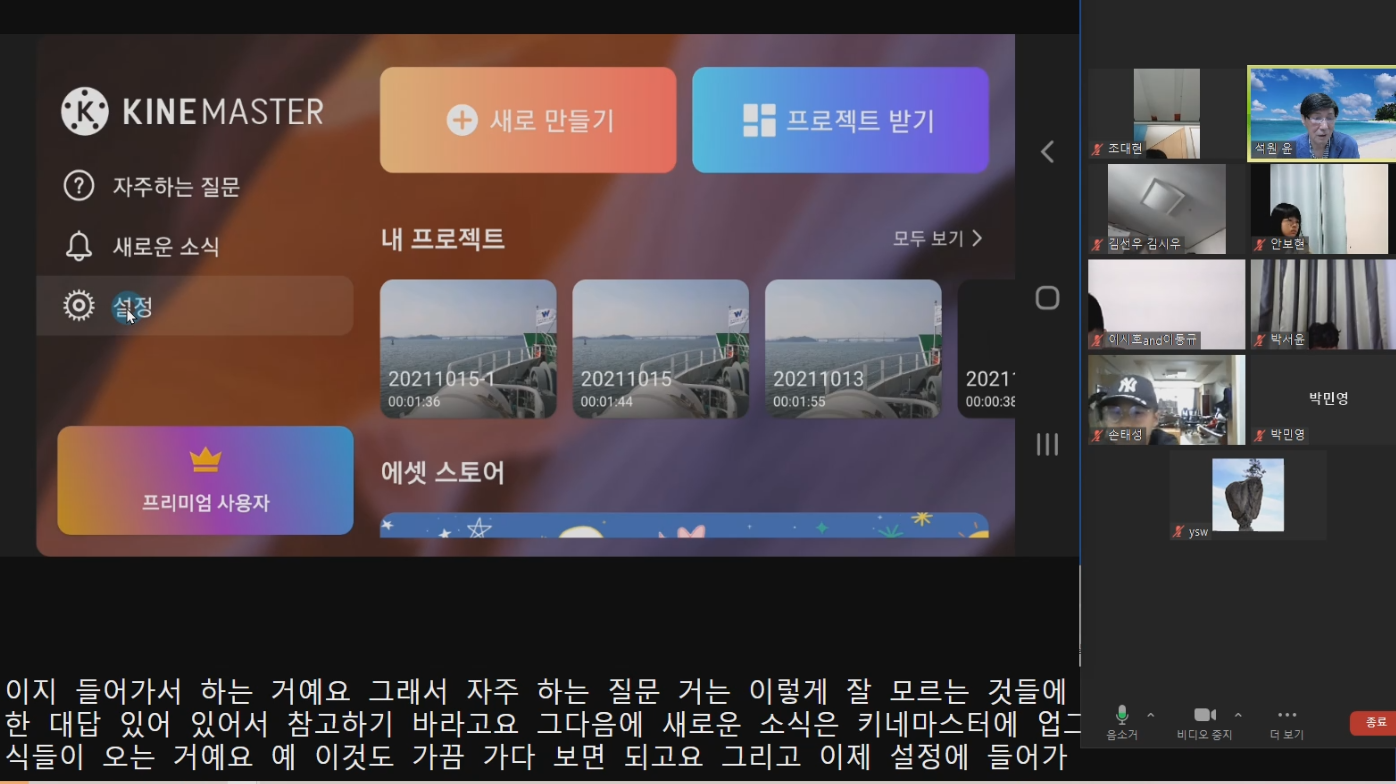The image size is (1396, 784).
Task: Select 박민영 participant tile
Action: [x=1322, y=400]
